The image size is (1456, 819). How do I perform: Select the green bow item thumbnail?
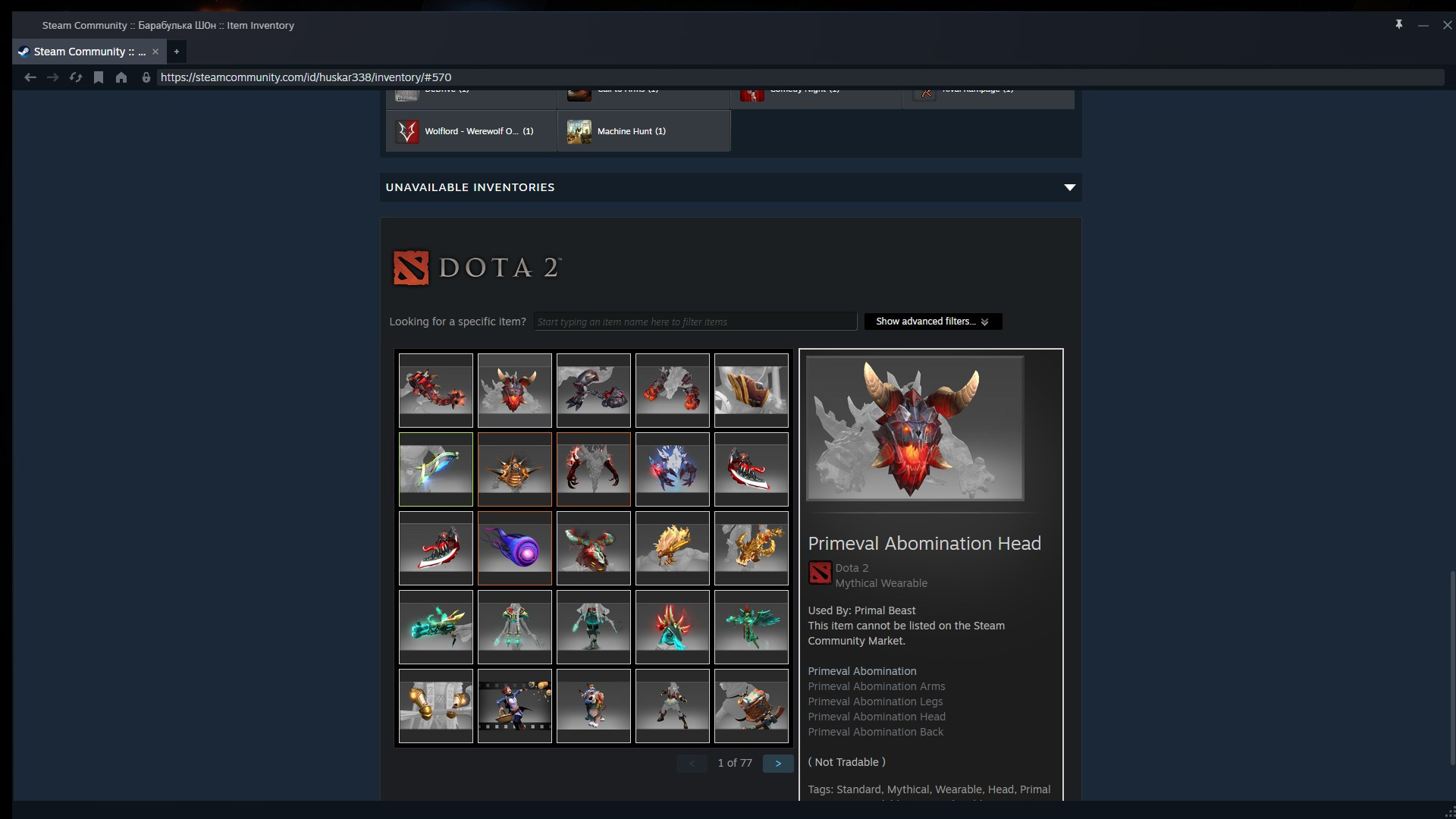point(436,469)
